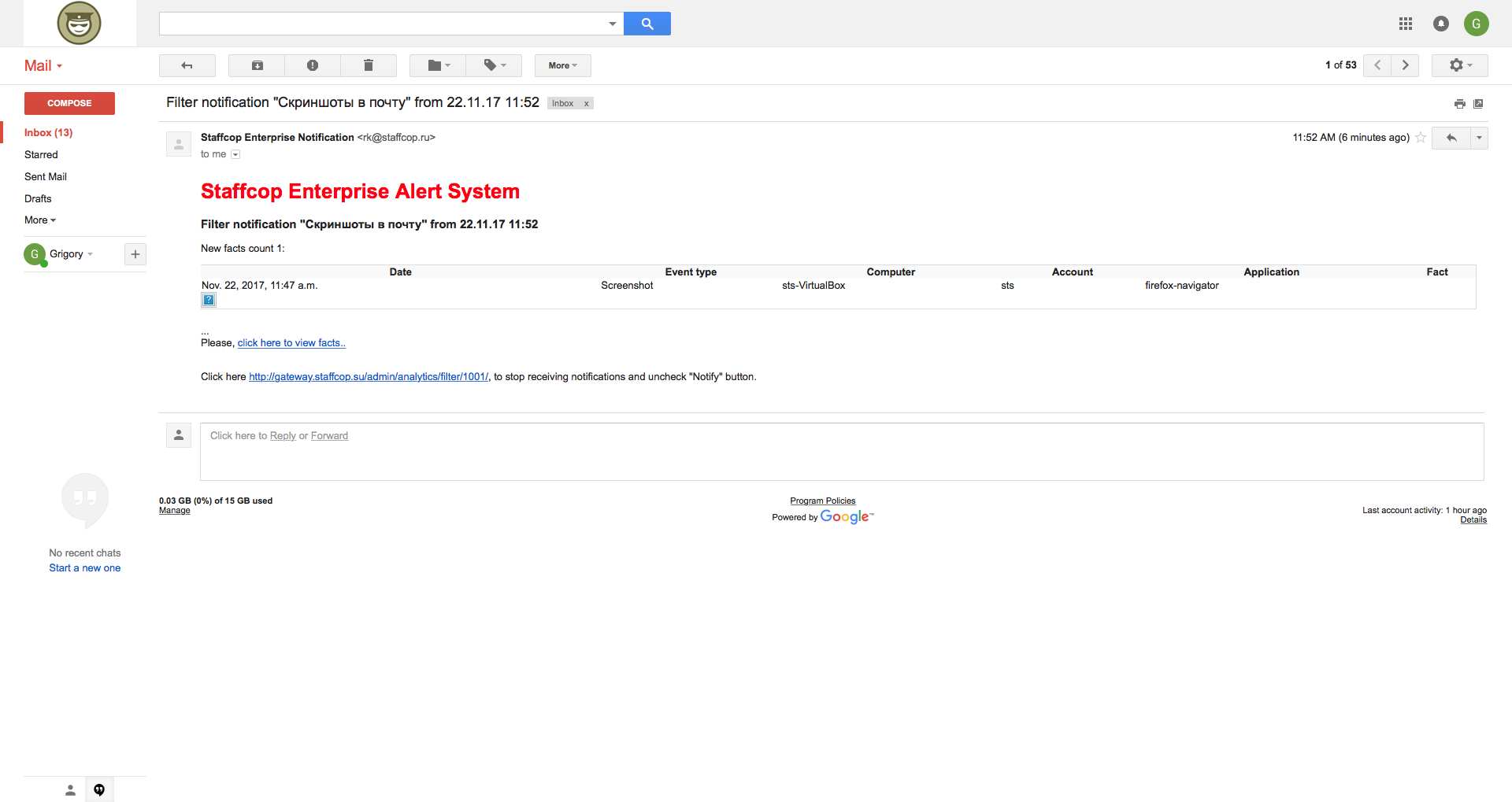Open Grigory's chat status menu
This screenshot has width=1512, height=802.
pos(71,254)
